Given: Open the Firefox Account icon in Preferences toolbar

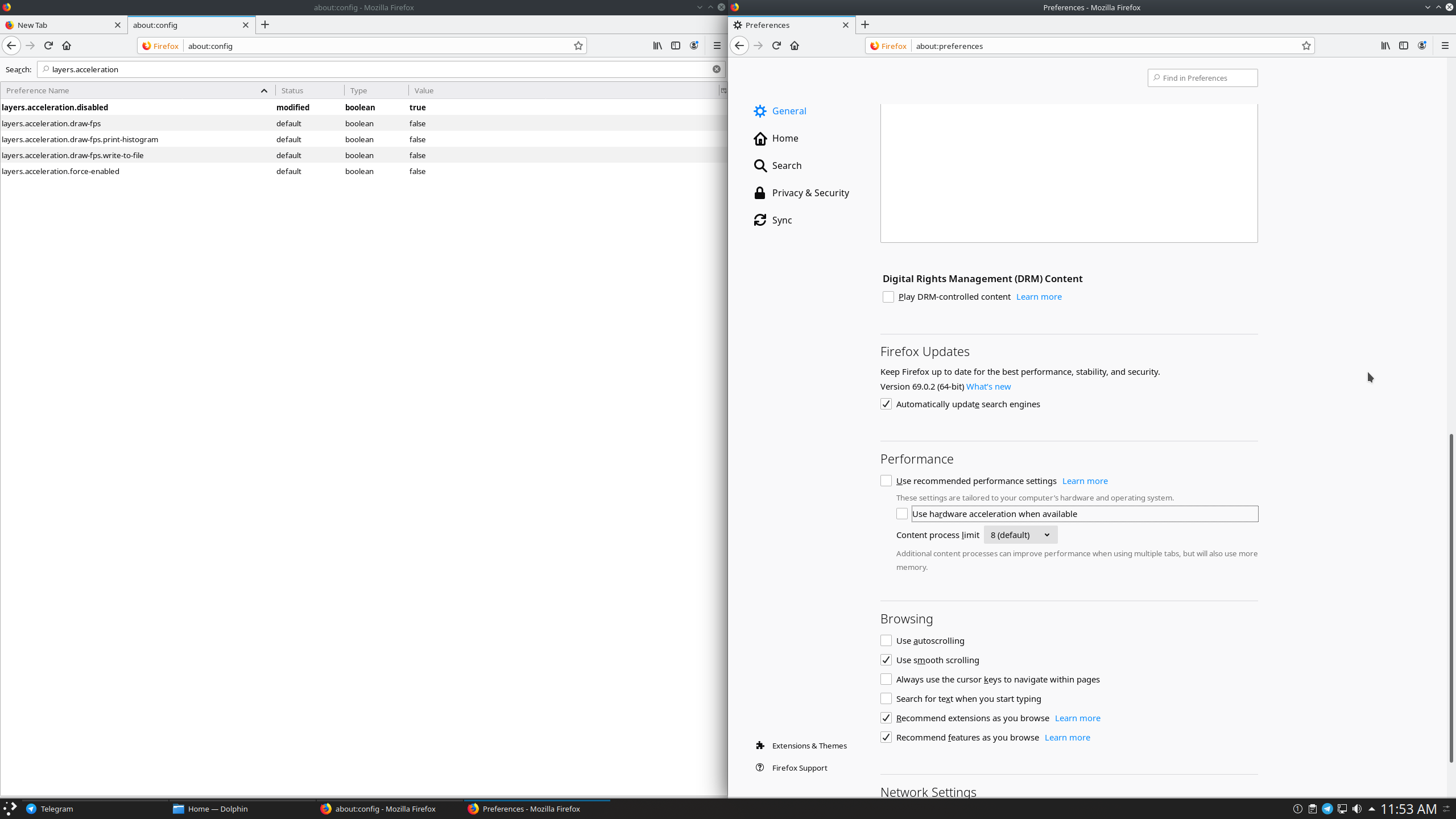Looking at the screenshot, I should 1422,45.
